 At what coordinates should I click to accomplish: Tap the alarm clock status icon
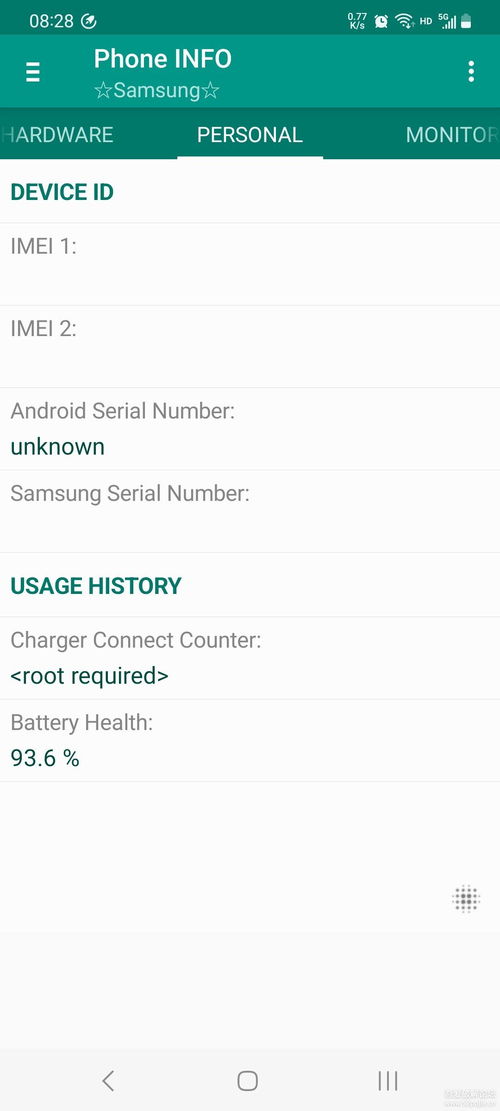tap(381, 21)
